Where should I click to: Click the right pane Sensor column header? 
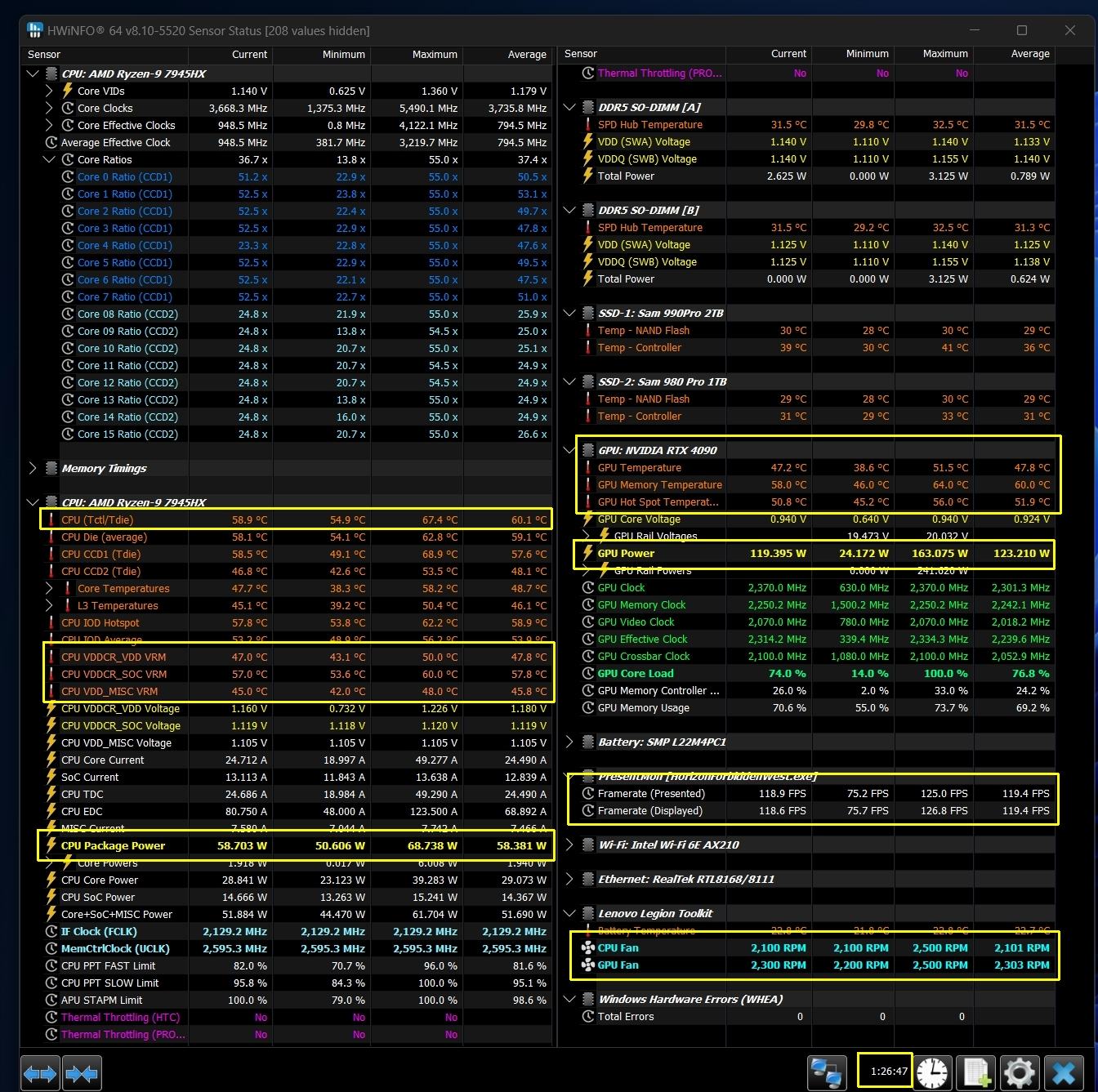[x=641, y=54]
